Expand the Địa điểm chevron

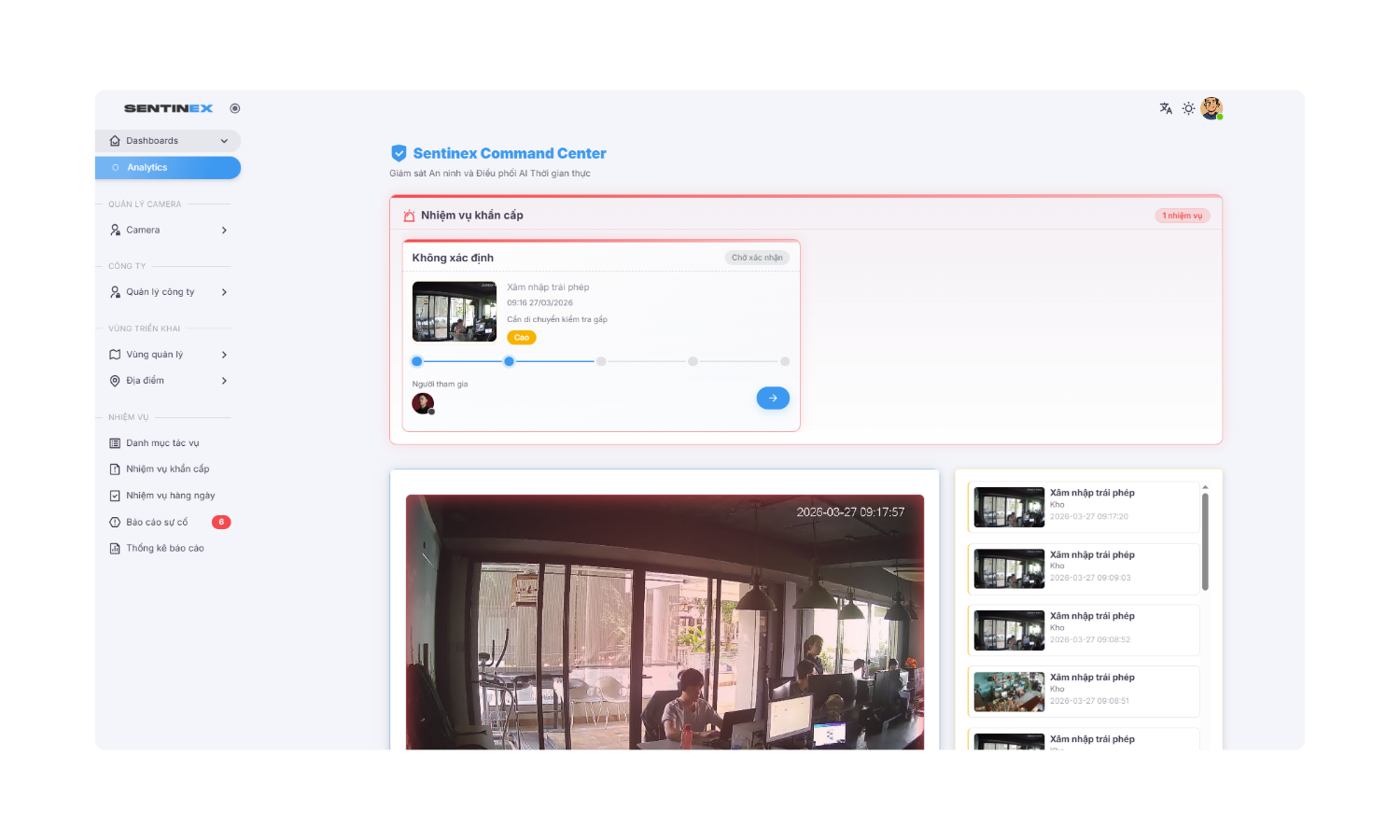coord(224,381)
